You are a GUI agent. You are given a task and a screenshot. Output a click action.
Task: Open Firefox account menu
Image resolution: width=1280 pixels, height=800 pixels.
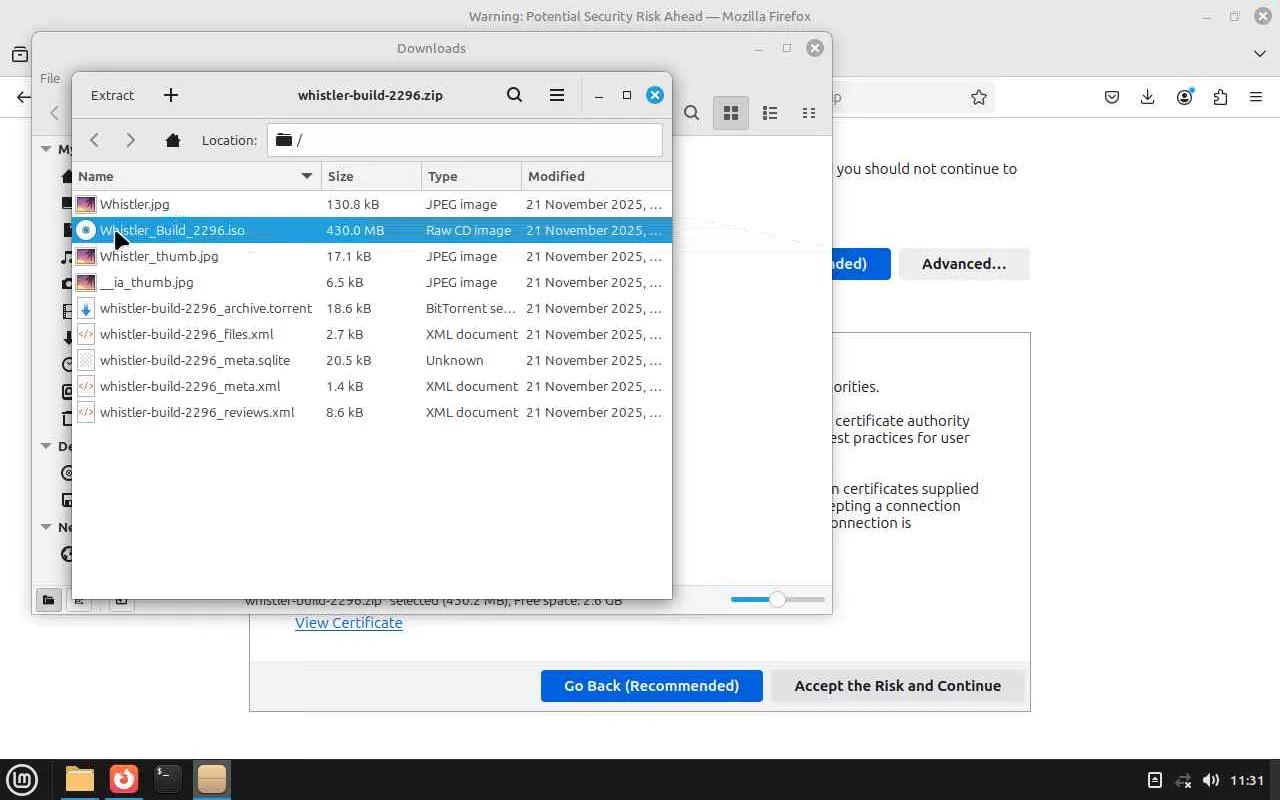point(1185,97)
